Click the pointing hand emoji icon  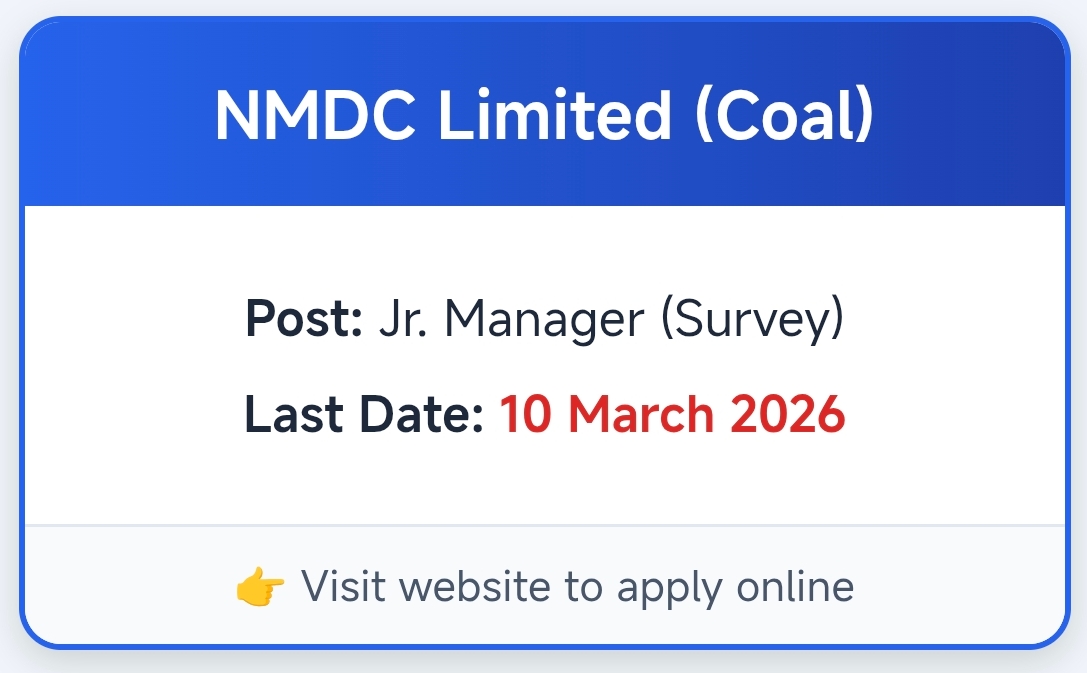(260, 587)
